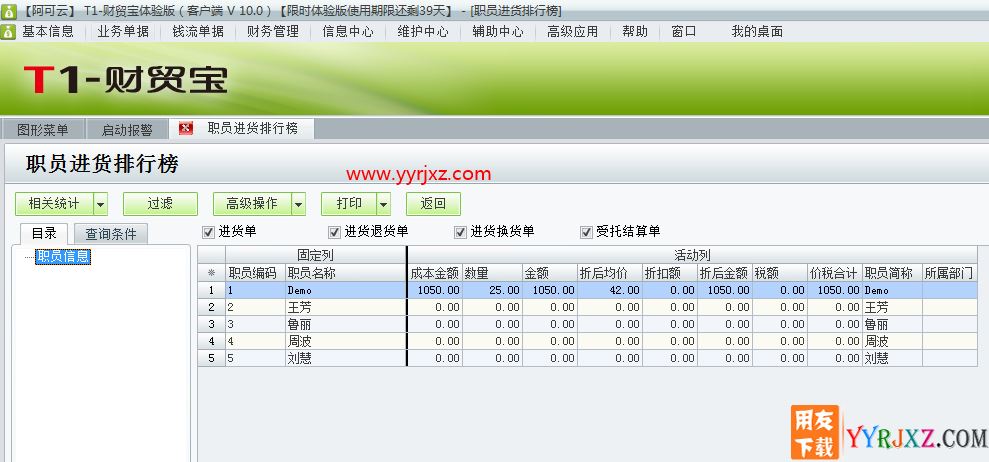
Task: Go to 我的桌面
Action: tap(757, 31)
